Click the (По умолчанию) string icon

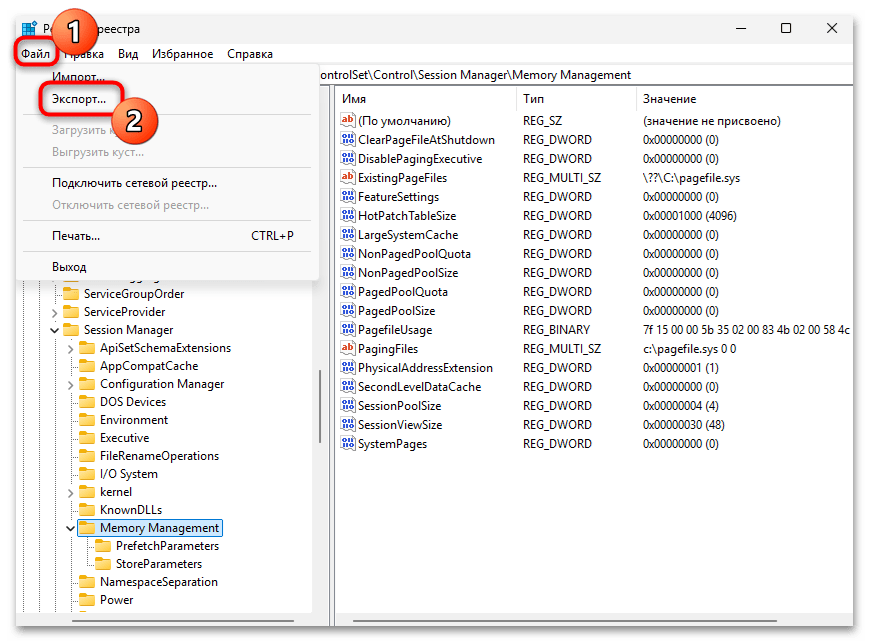pyautogui.click(x=347, y=120)
